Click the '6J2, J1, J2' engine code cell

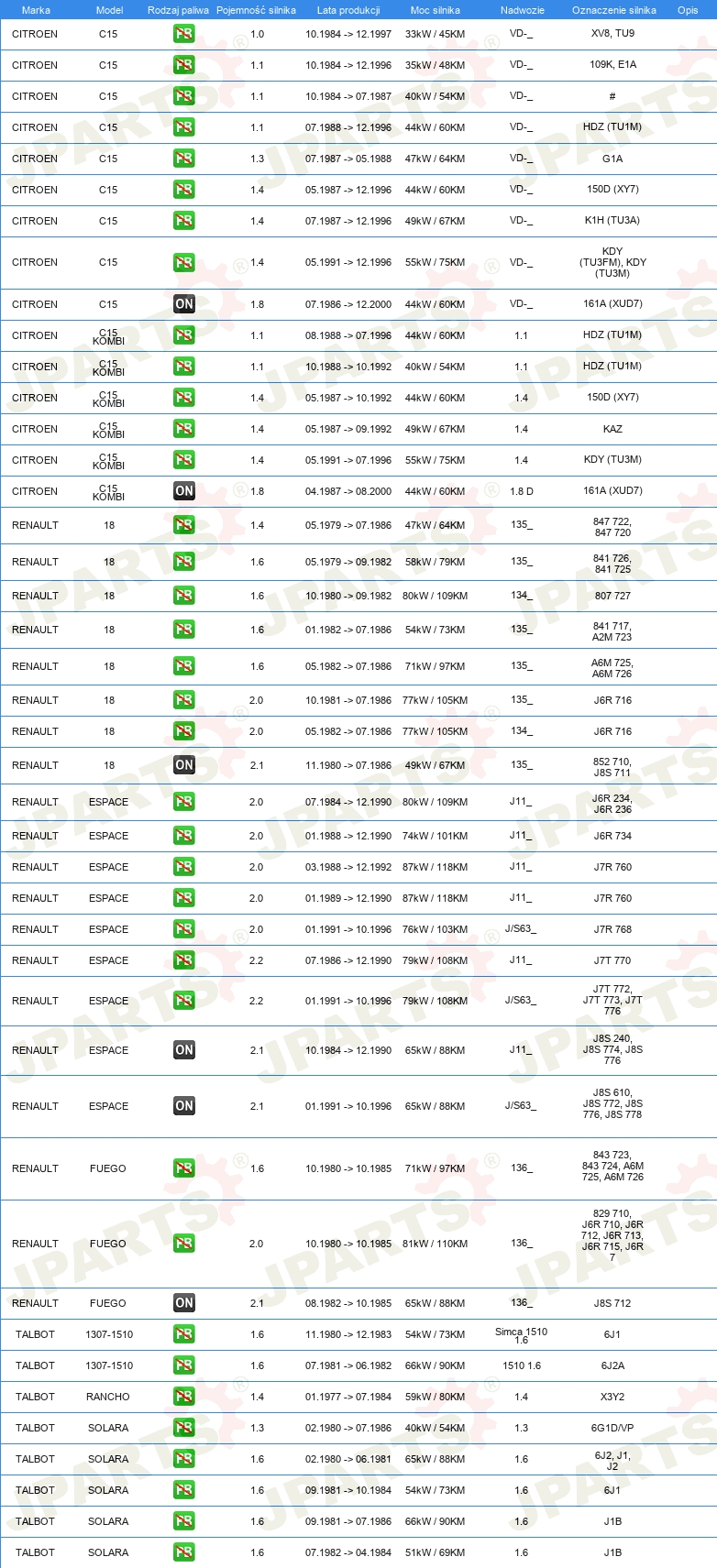(x=612, y=1461)
